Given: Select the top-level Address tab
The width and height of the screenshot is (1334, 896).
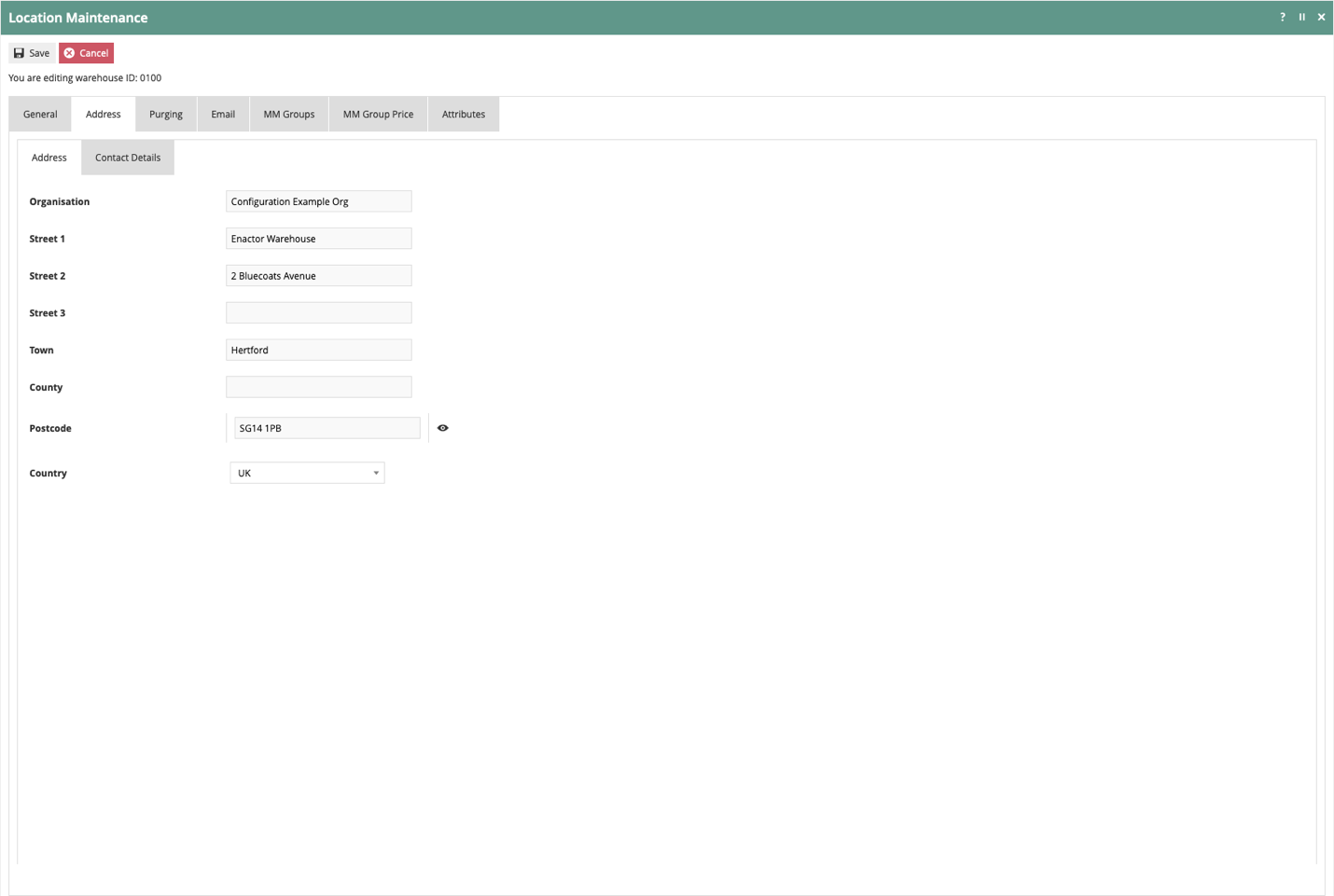Looking at the screenshot, I should coord(103,114).
